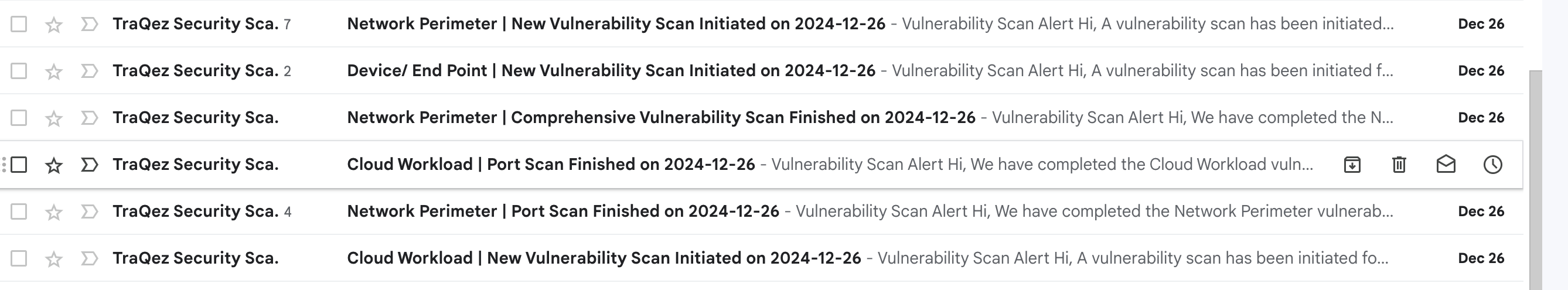
Task: Check the Cloud Workload Port Scan Finished email
Action: pyautogui.click(x=19, y=165)
